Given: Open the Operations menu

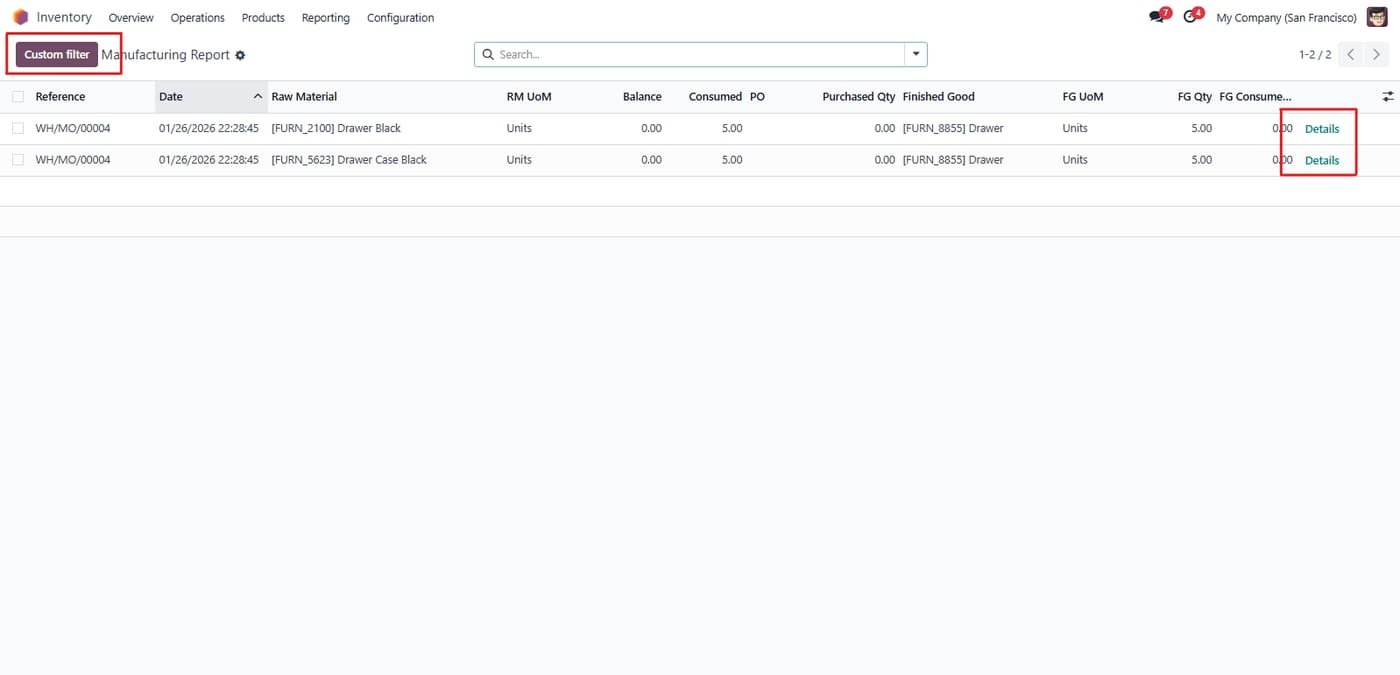Looking at the screenshot, I should coord(198,18).
